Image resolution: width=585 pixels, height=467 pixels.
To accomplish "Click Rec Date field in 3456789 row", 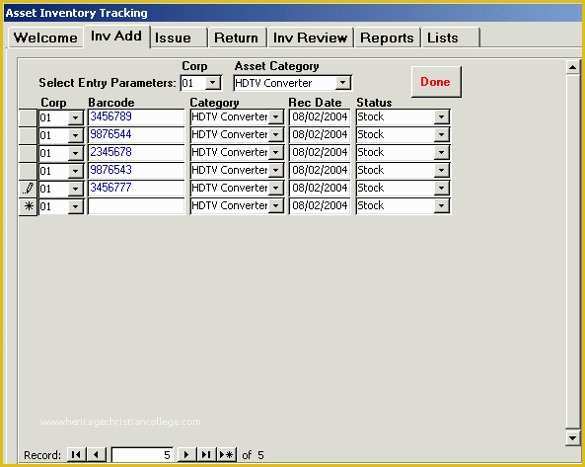I will [x=320, y=117].
